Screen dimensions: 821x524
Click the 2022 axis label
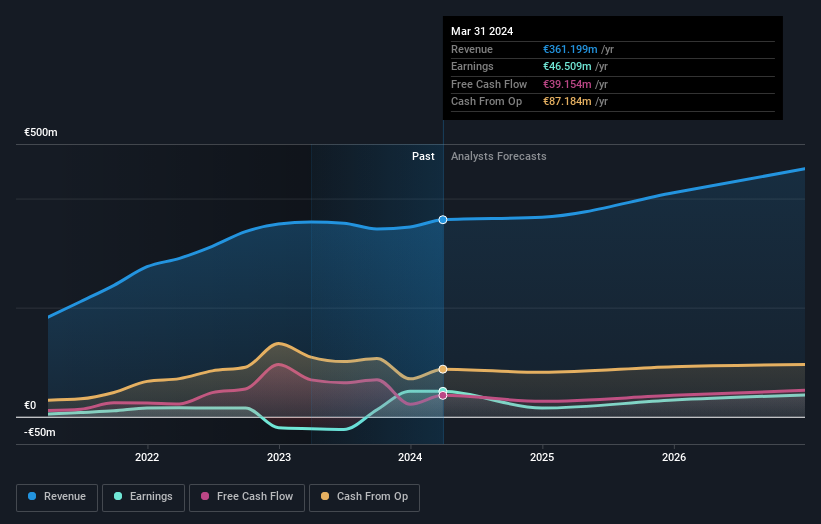147,458
